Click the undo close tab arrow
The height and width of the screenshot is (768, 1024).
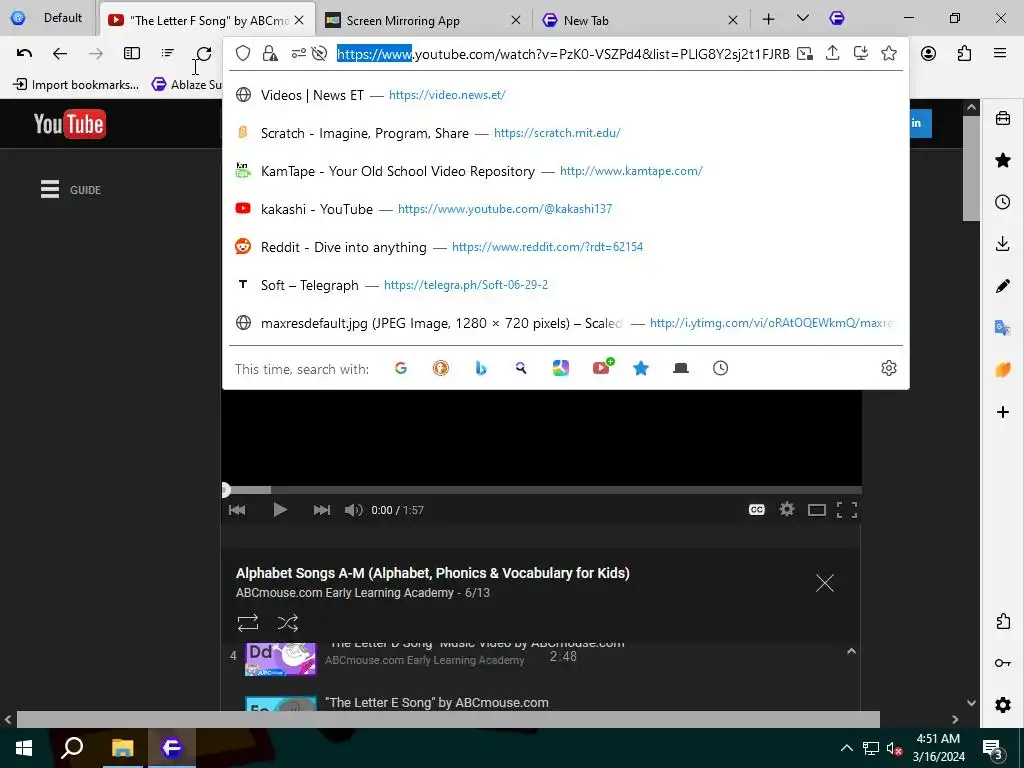click(24, 54)
